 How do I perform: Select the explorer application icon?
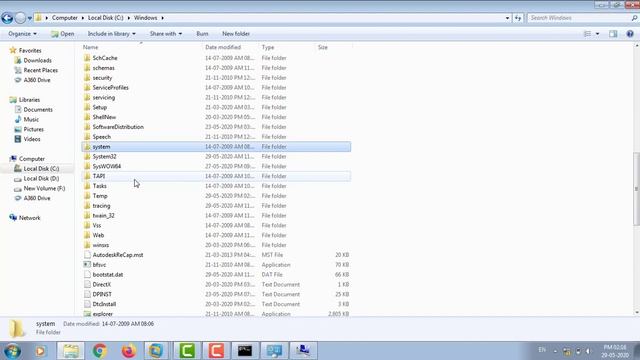pos(87,314)
